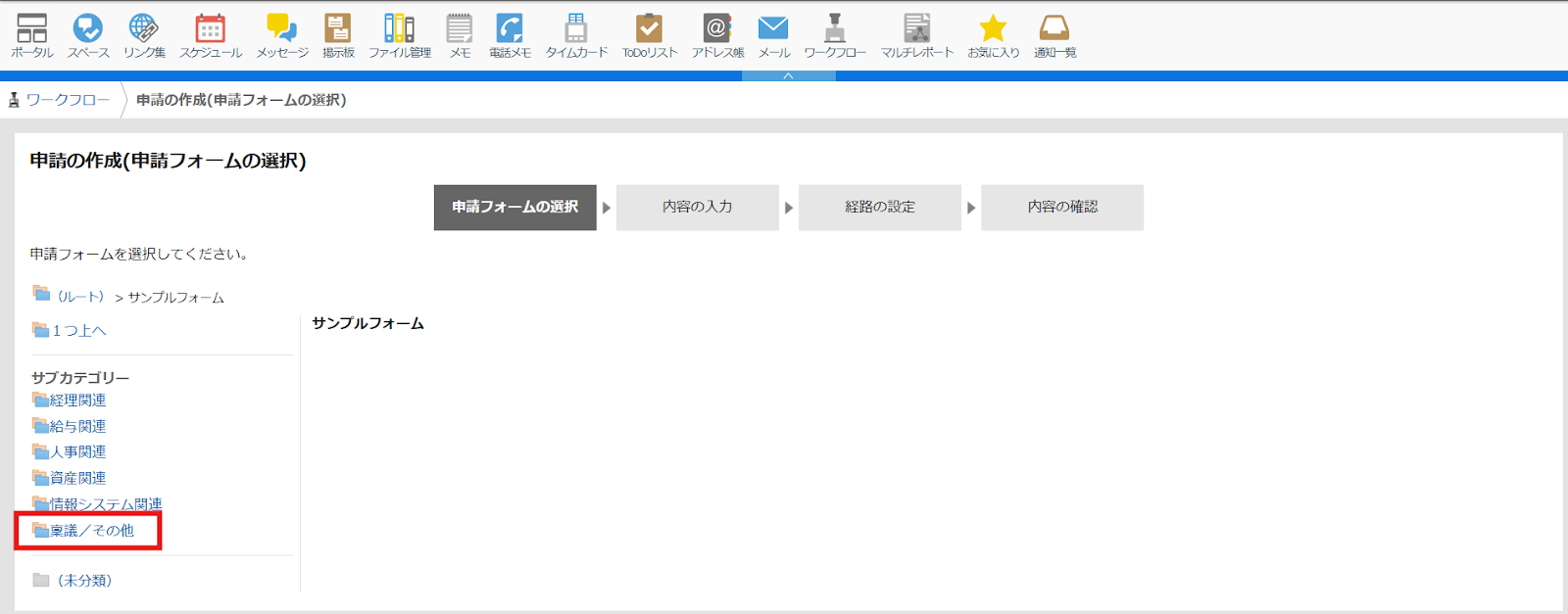Viewport: 1568px width, 614px height.
Task: Select the 稟議／その他 subcategory
Action: [91, 531]
